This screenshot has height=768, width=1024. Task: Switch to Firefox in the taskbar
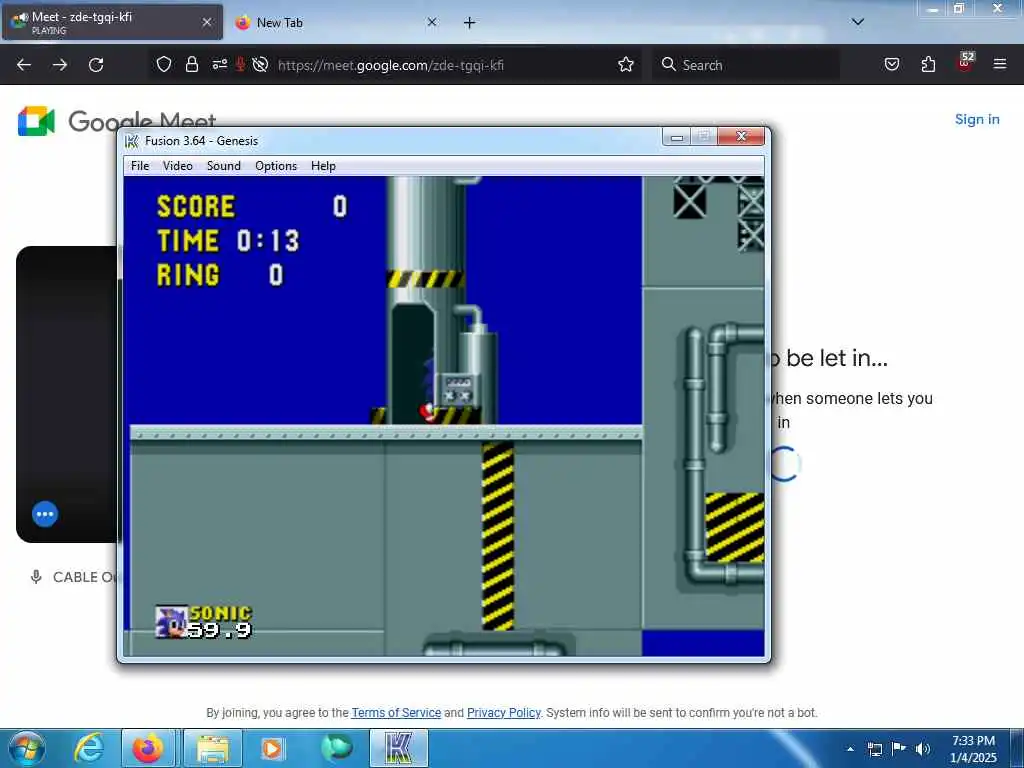[x=148, y=748]
